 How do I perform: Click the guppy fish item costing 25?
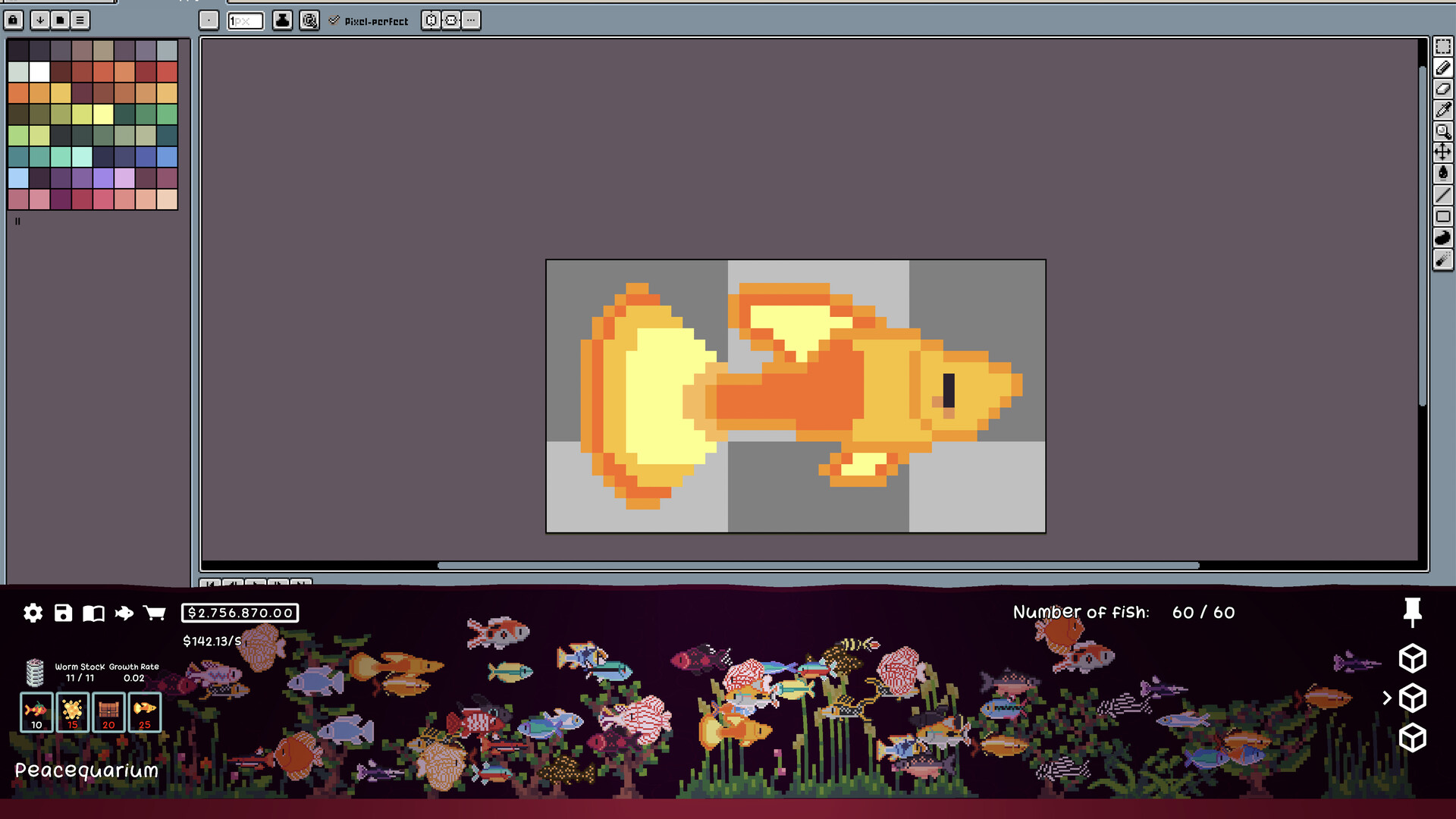tap(145, 712)
